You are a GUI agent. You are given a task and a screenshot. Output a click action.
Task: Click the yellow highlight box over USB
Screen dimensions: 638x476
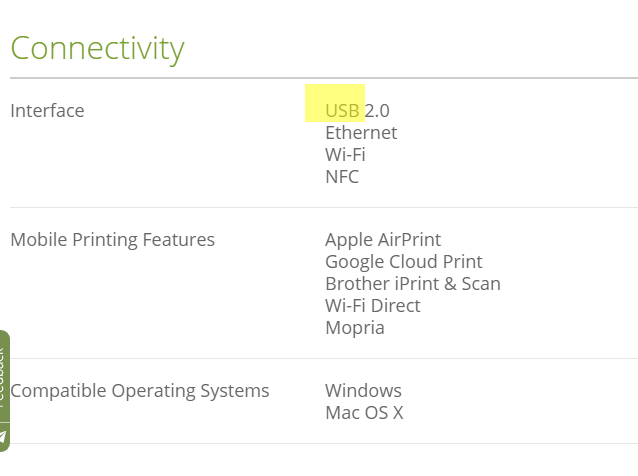(x=335, y=103)
